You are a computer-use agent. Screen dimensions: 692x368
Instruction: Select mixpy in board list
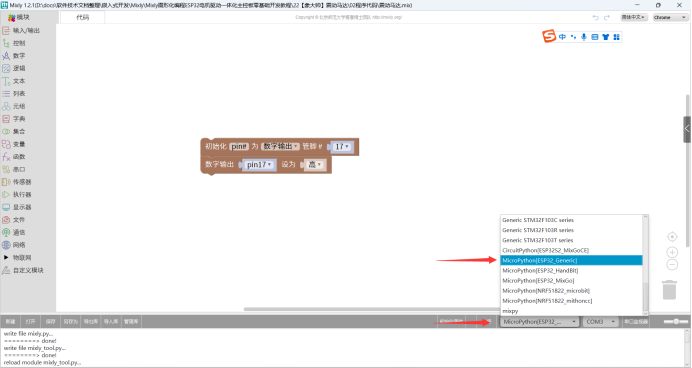pyautogui.click(x=571, y=311)
